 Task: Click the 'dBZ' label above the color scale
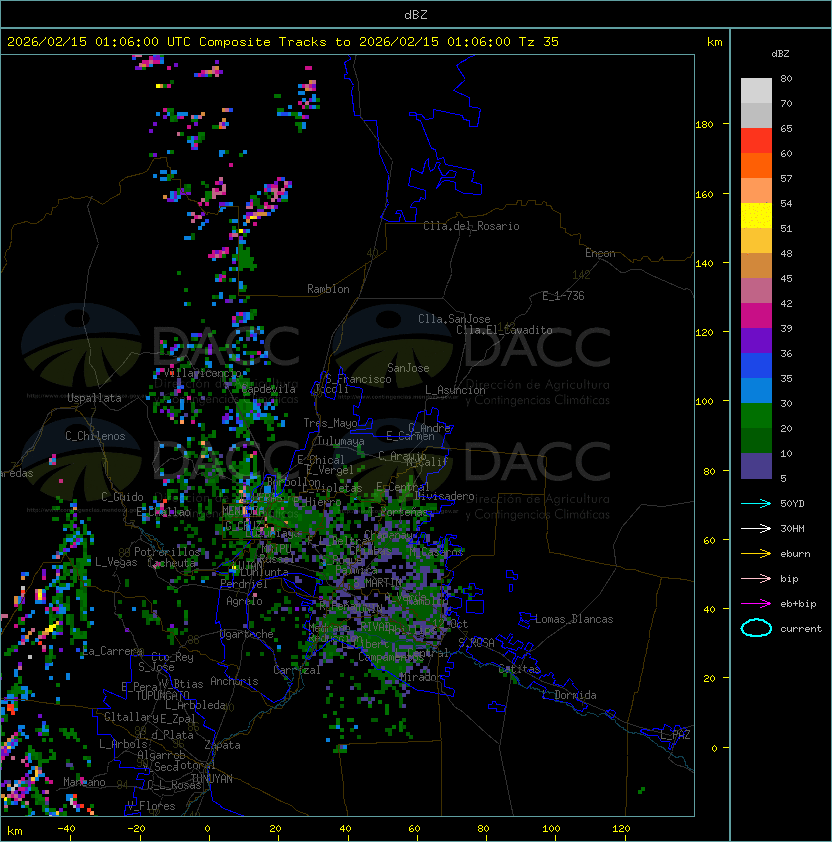pos(780,54)
